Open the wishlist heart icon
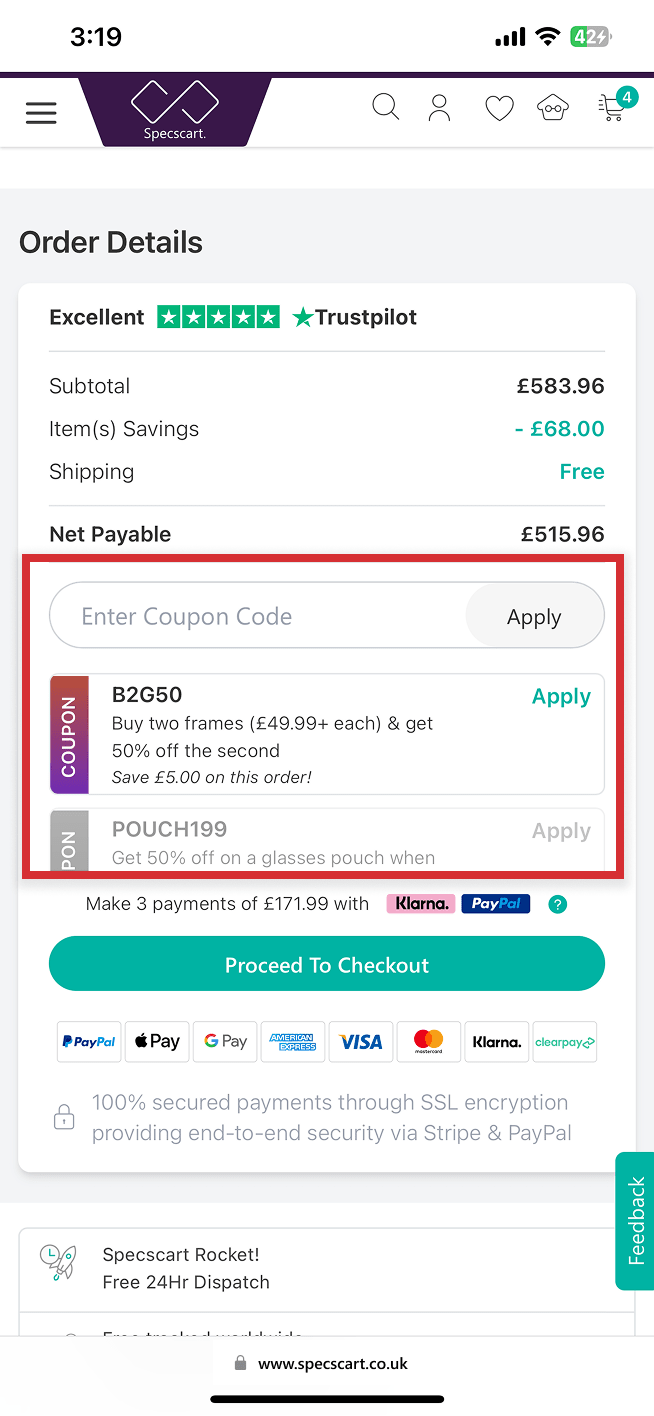Image resolution: width=654 pixels, height=1416 pixels. tap(499, 106)
